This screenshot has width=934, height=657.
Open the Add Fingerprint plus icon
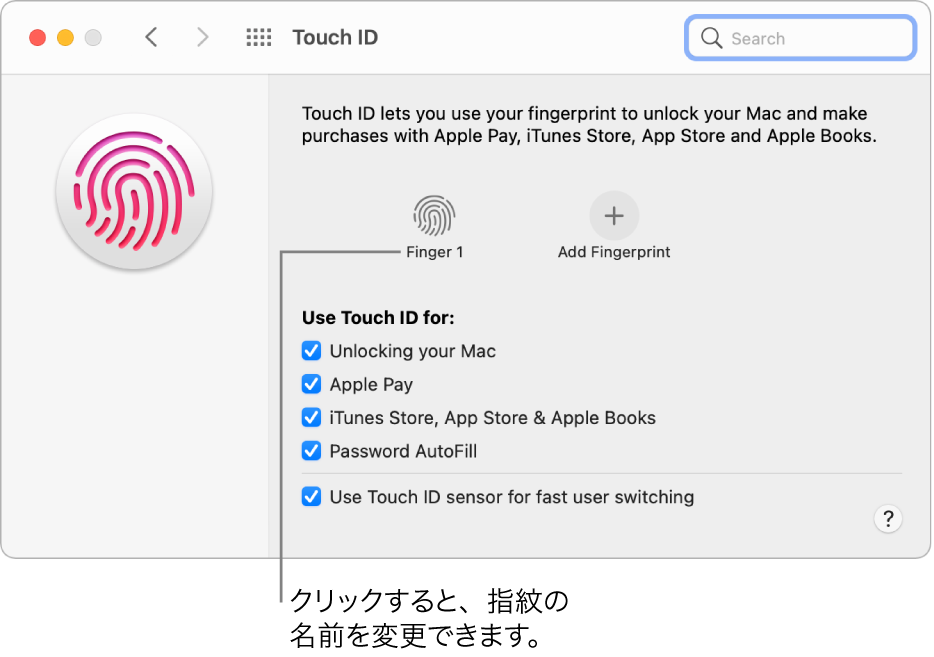613,215
